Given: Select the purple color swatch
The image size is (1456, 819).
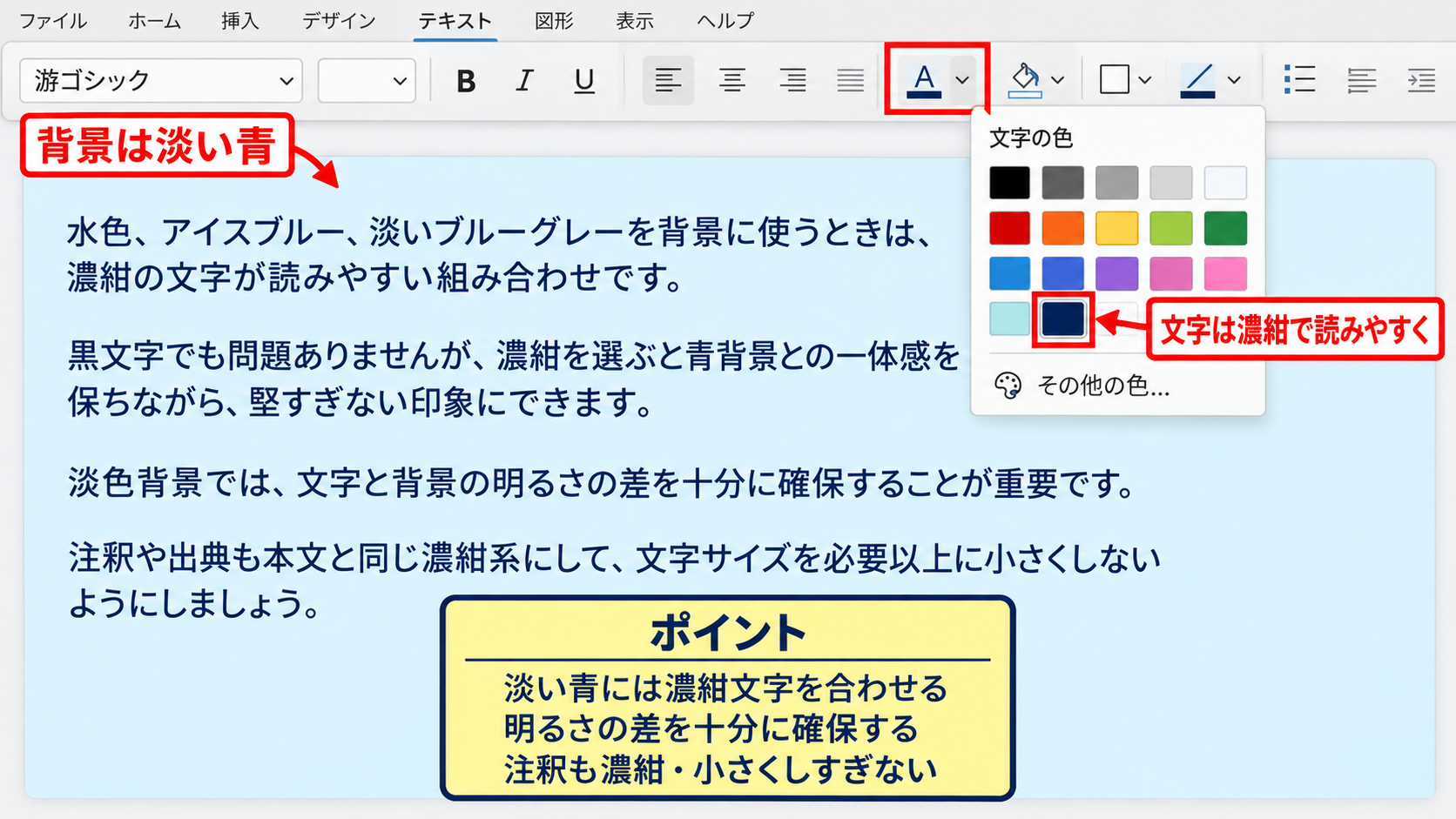Looking at the screenshot, I should pos(1117,273).
